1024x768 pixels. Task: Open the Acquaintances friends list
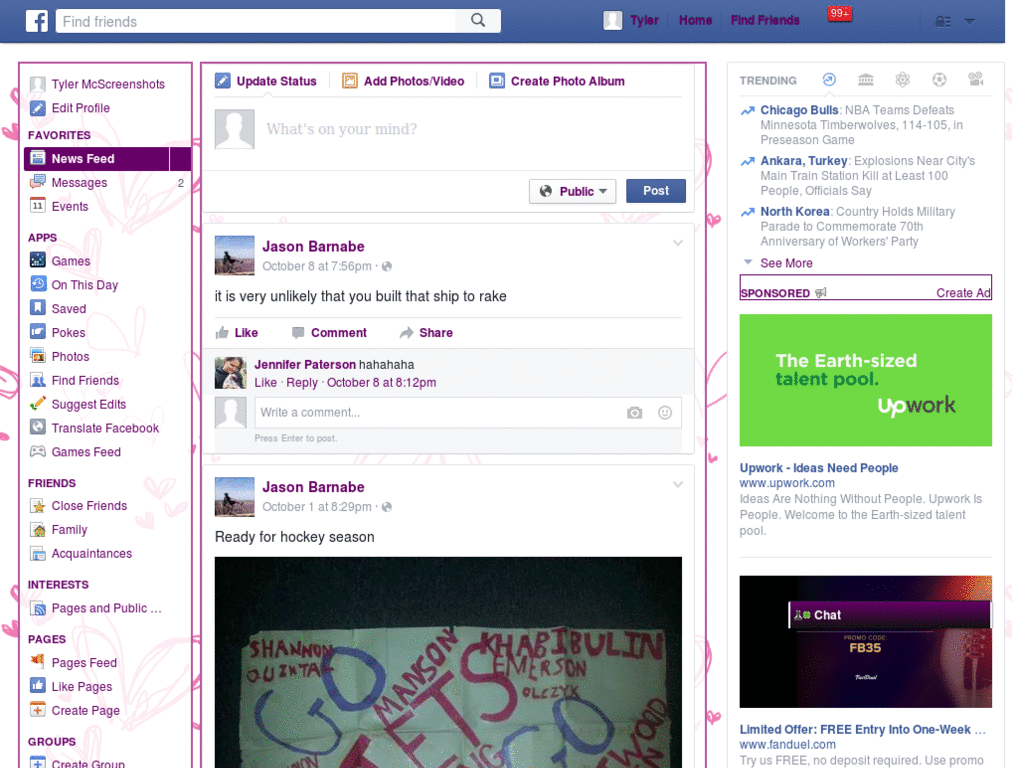point(91,553)
